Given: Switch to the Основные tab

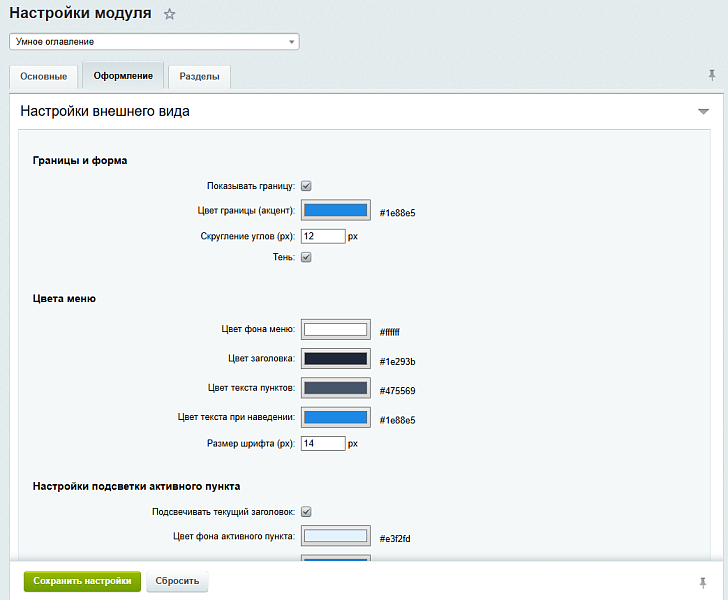Looking at the screenshot, I should [x=43, y=76].
